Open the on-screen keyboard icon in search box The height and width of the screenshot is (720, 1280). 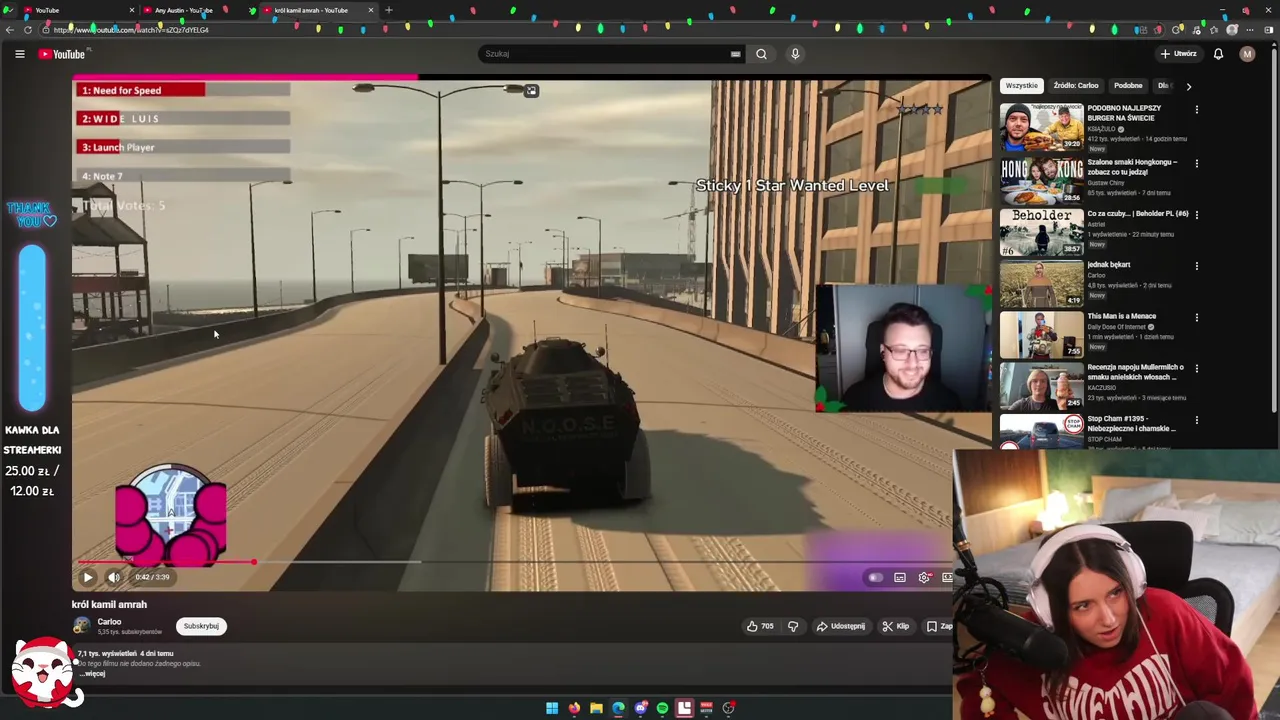coord(735,54)
